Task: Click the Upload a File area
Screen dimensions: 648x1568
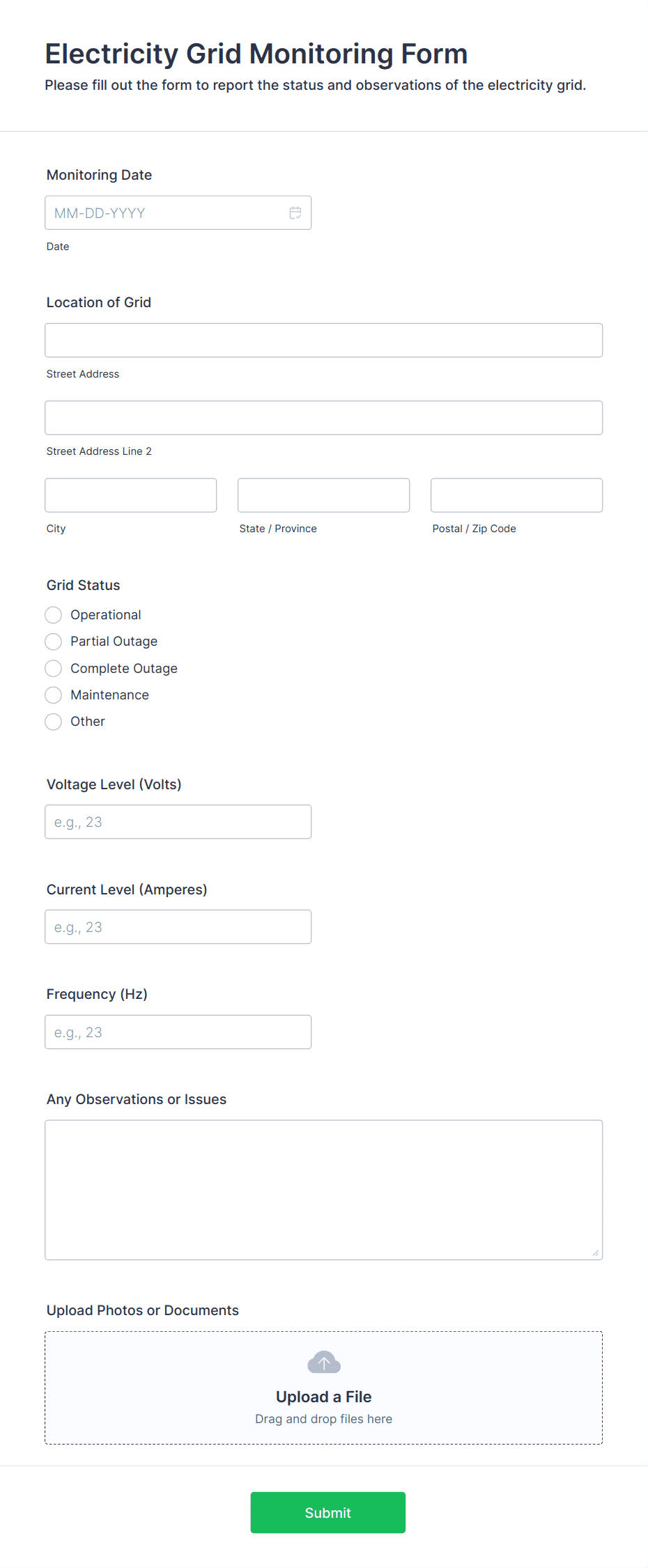Action: tap(324, 1388)
